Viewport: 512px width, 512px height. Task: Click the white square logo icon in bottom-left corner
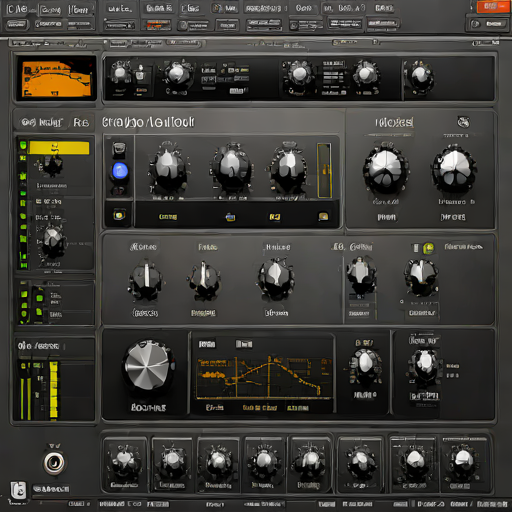point(18,490)
